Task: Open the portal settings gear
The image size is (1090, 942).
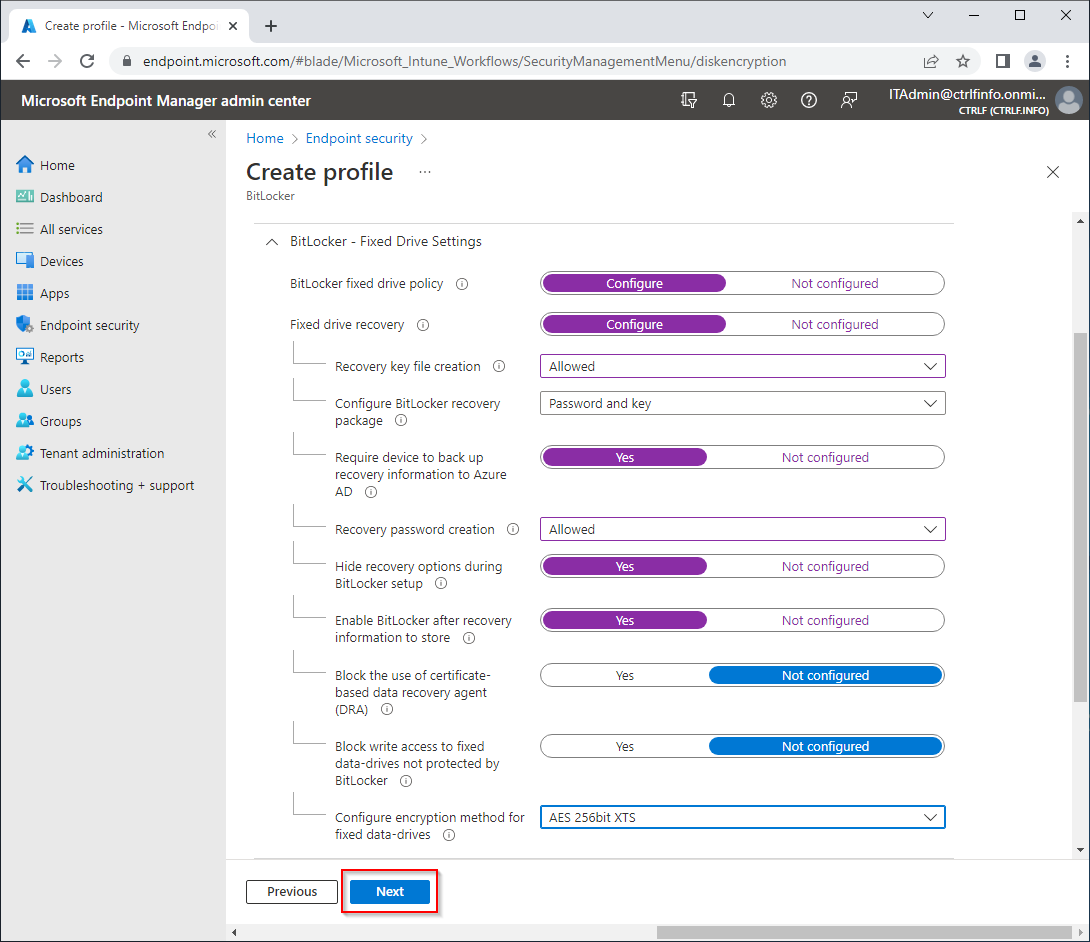Action: (768, 99)
